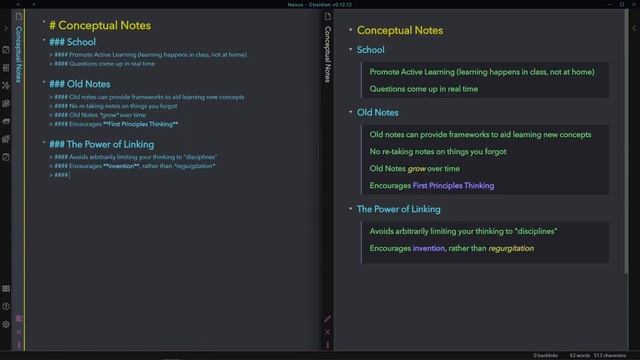Open more options for the preview pane
Viewport: 640px width, 360px height.
(x=327, y=345)
